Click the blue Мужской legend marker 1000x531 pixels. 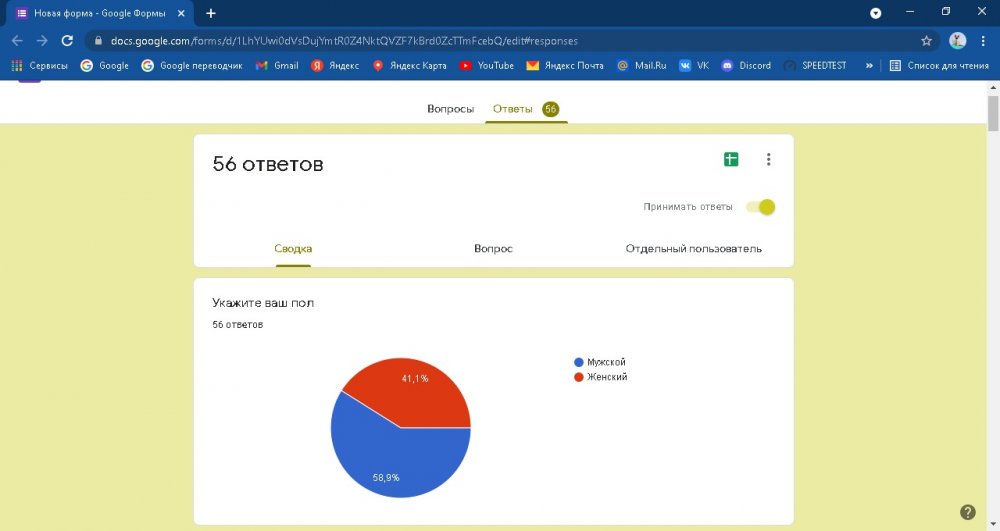(579, 362)
